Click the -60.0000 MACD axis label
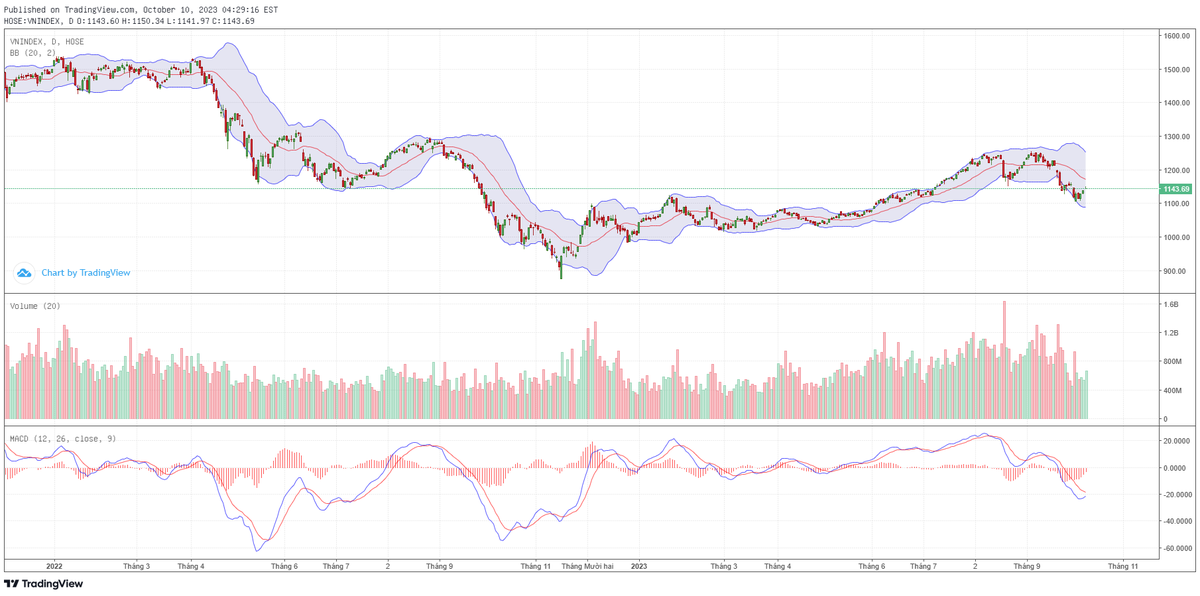This screenshot has height=596, width=1200. coord(1175,549)
